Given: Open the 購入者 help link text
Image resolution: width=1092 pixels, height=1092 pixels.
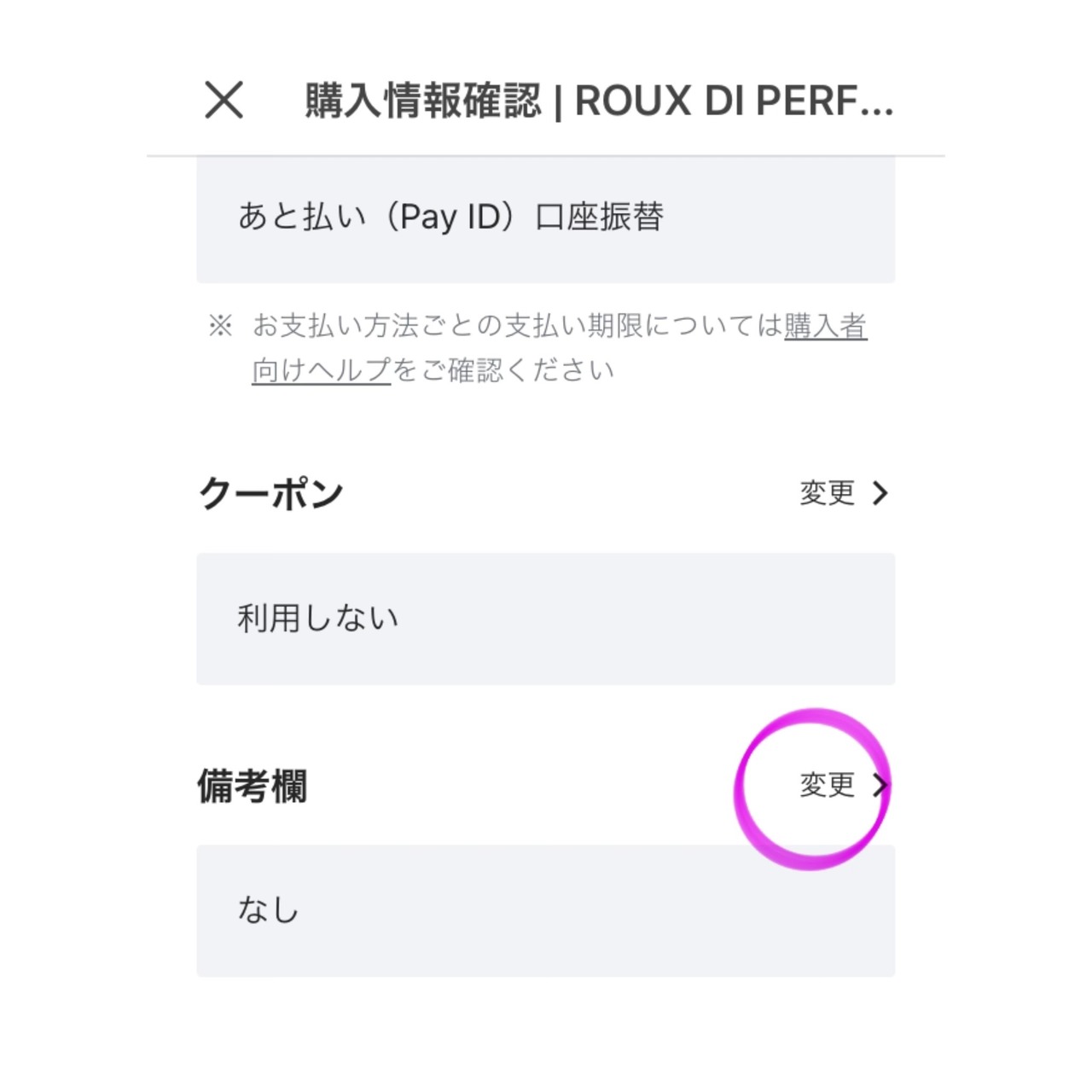Looking at the screenshot, I should pyautogui.click(x=825, y=326).
